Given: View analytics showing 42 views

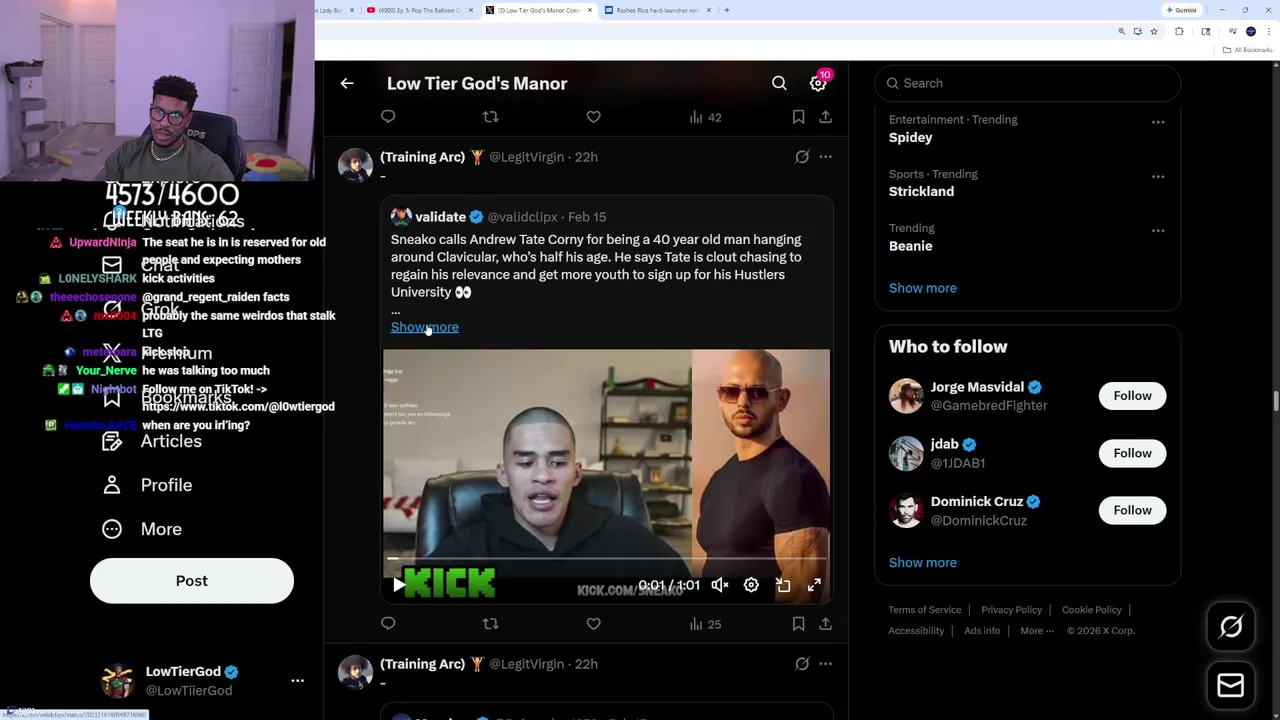Looking at the screenshot, I should tap(705, 117).
